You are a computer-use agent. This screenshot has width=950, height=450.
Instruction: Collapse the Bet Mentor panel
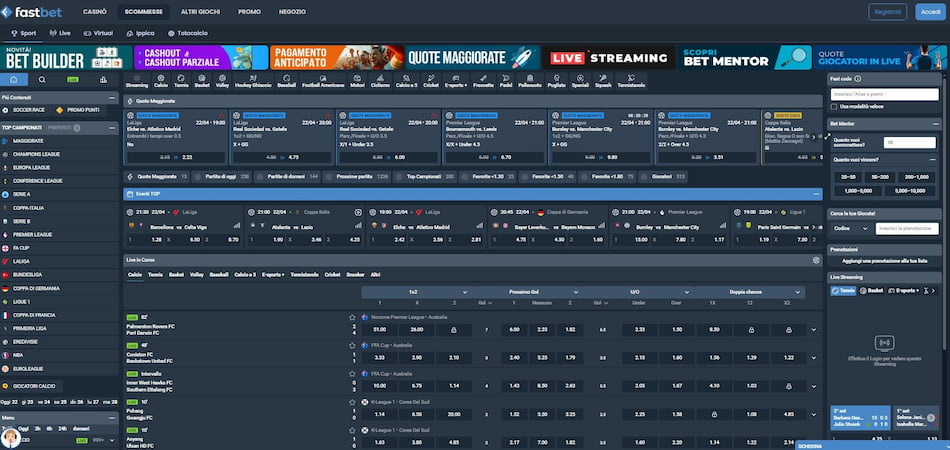coord(935,124)
